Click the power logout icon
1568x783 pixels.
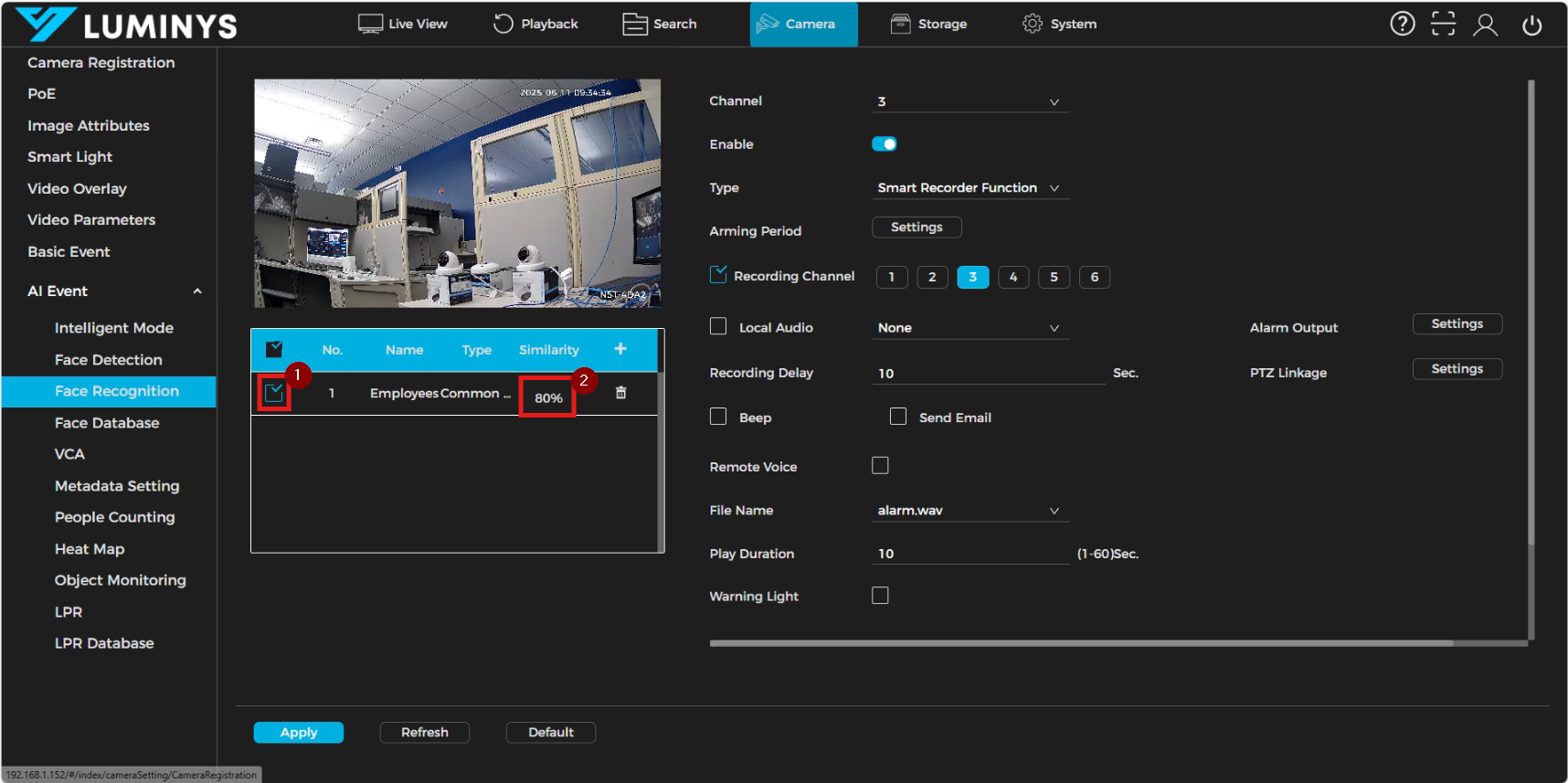tap(1531, 25)
